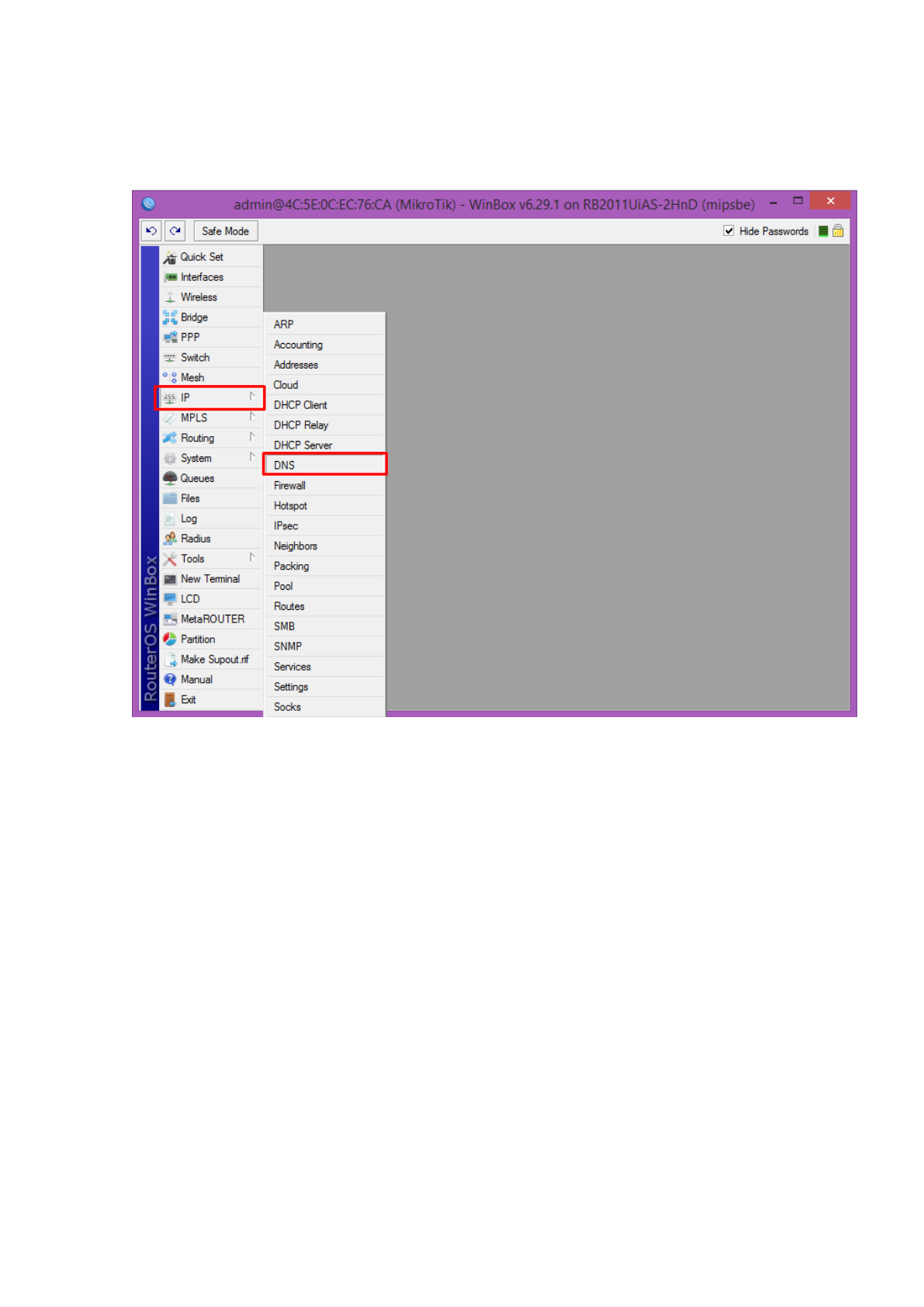This screenshot has width=924, height=1307.
Task: Expand the System submenu arrow
Action: tap(252, 457)
